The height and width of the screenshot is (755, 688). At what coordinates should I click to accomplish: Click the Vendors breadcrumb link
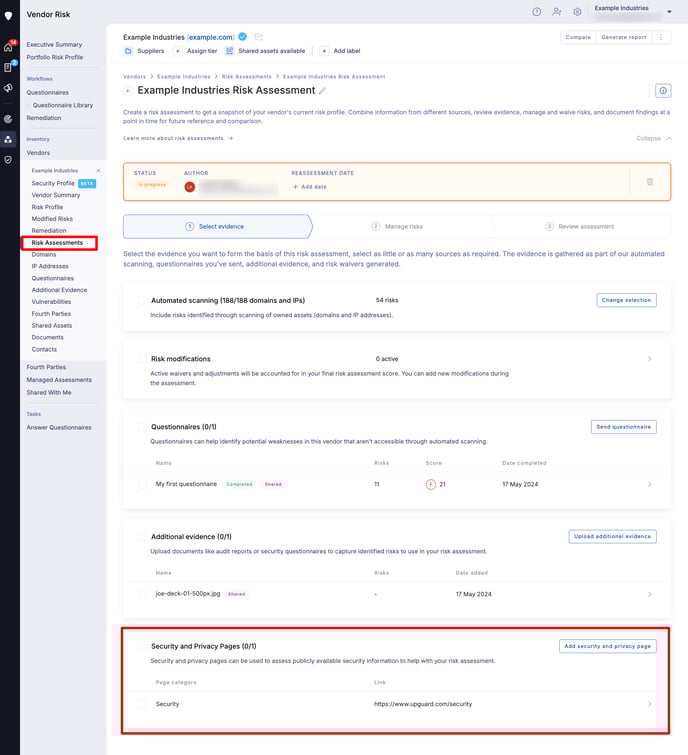pos(134,77)
